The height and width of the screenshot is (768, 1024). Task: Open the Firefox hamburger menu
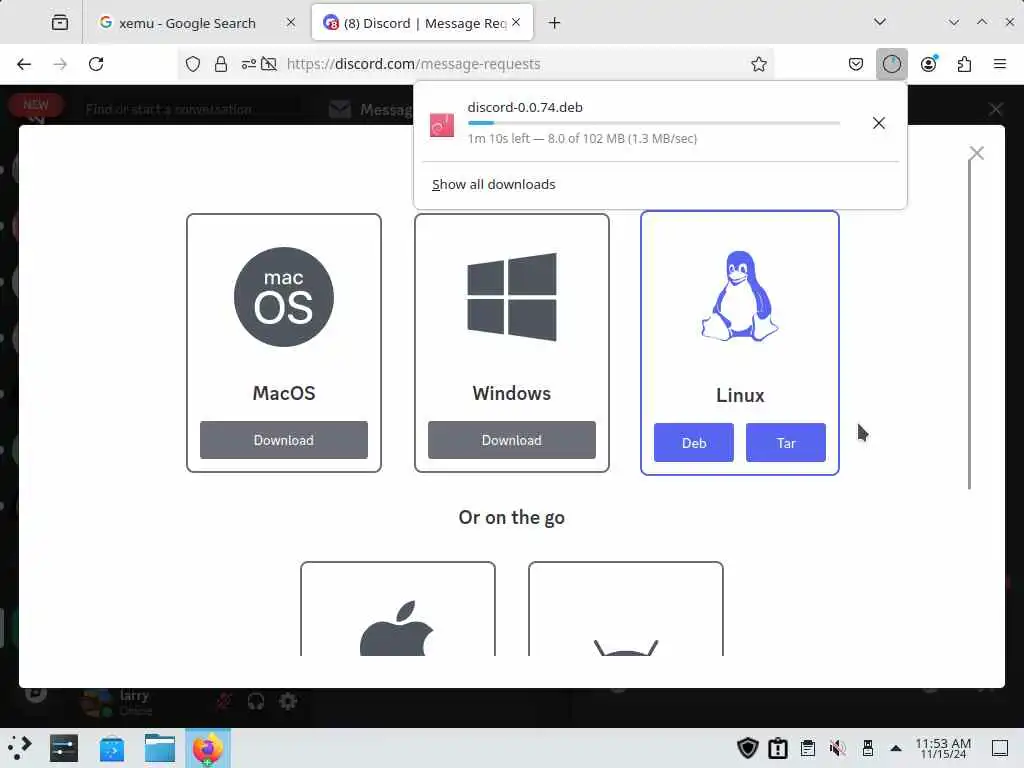coord(999,64)
